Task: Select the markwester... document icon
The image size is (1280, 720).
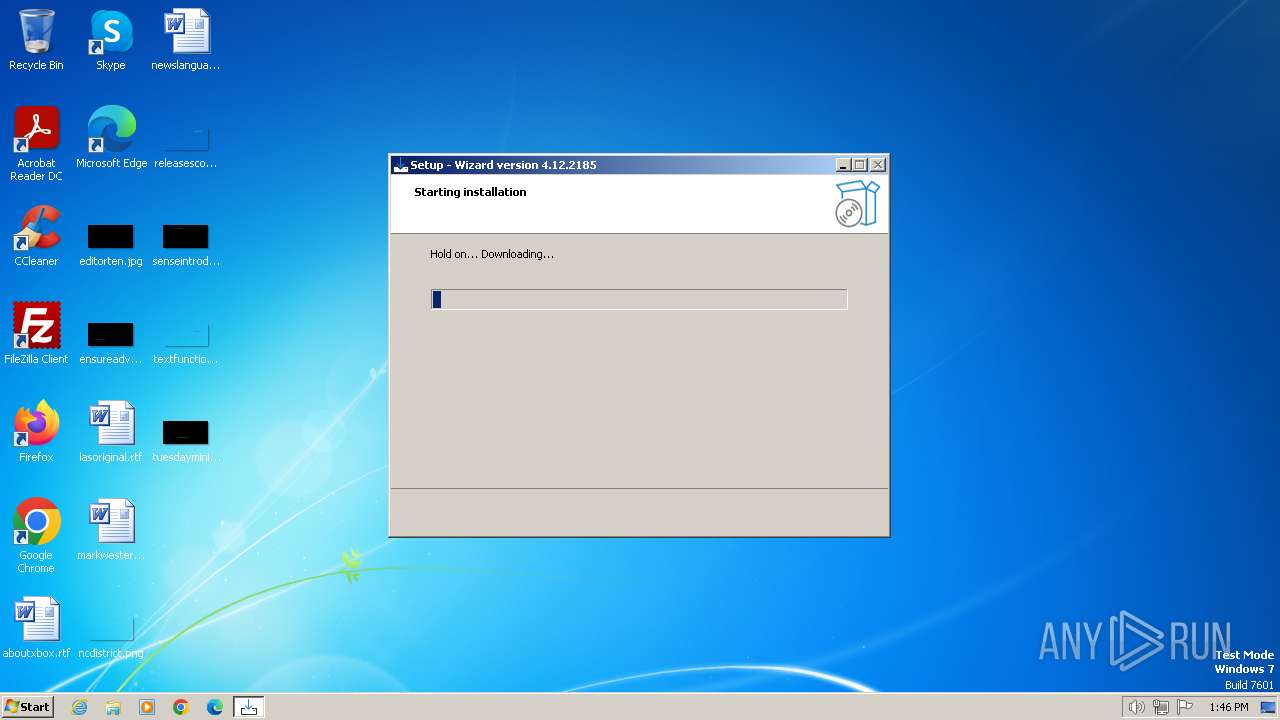Action: pyautogui.click(x=111, y=529)
